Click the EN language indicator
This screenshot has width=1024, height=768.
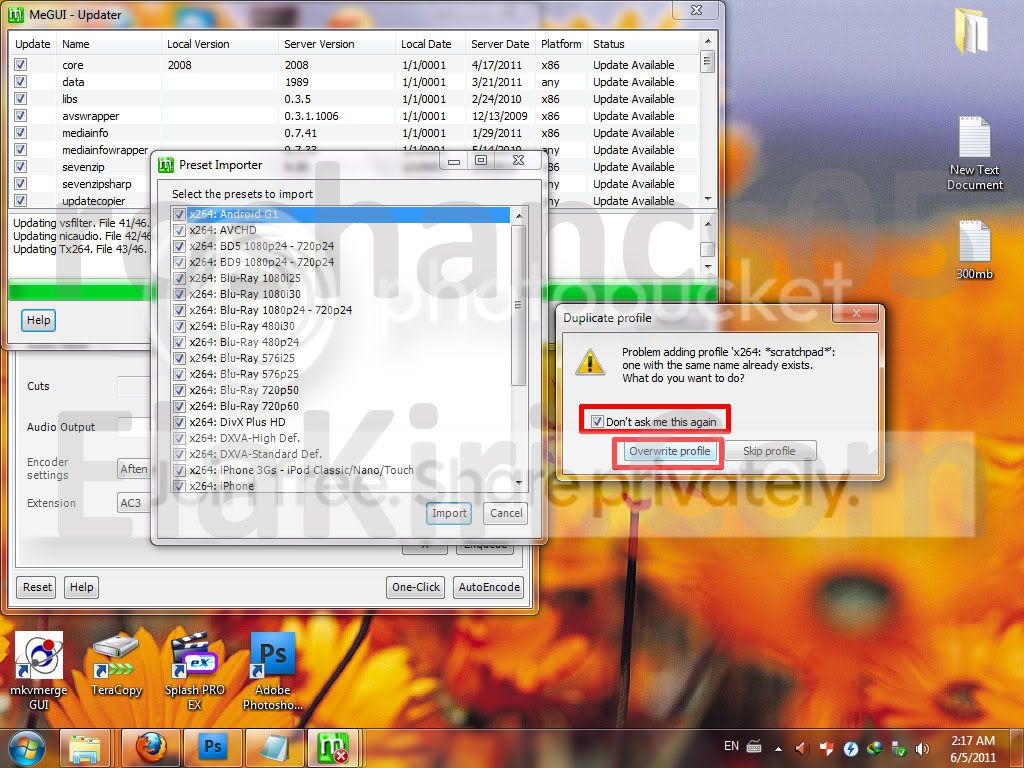click(731, 746)
